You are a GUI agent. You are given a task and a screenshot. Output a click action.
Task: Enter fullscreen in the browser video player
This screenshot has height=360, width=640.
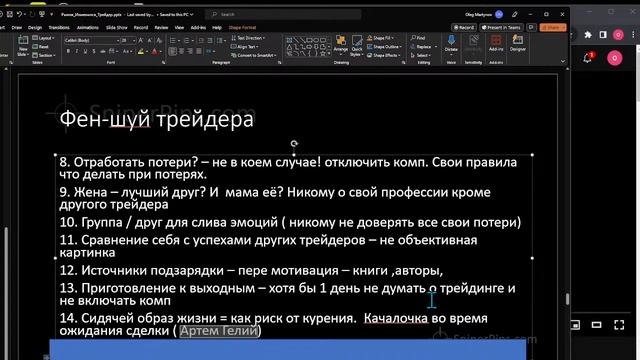(619, 325)
